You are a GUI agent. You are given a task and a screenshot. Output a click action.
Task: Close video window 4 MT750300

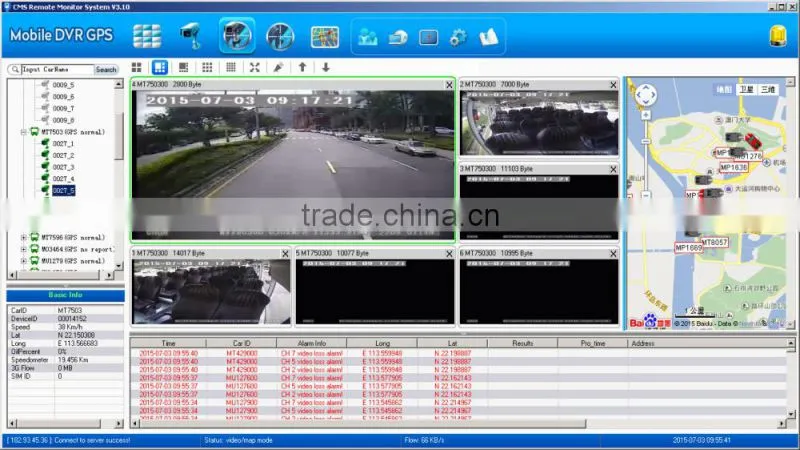tap(449, 85)
